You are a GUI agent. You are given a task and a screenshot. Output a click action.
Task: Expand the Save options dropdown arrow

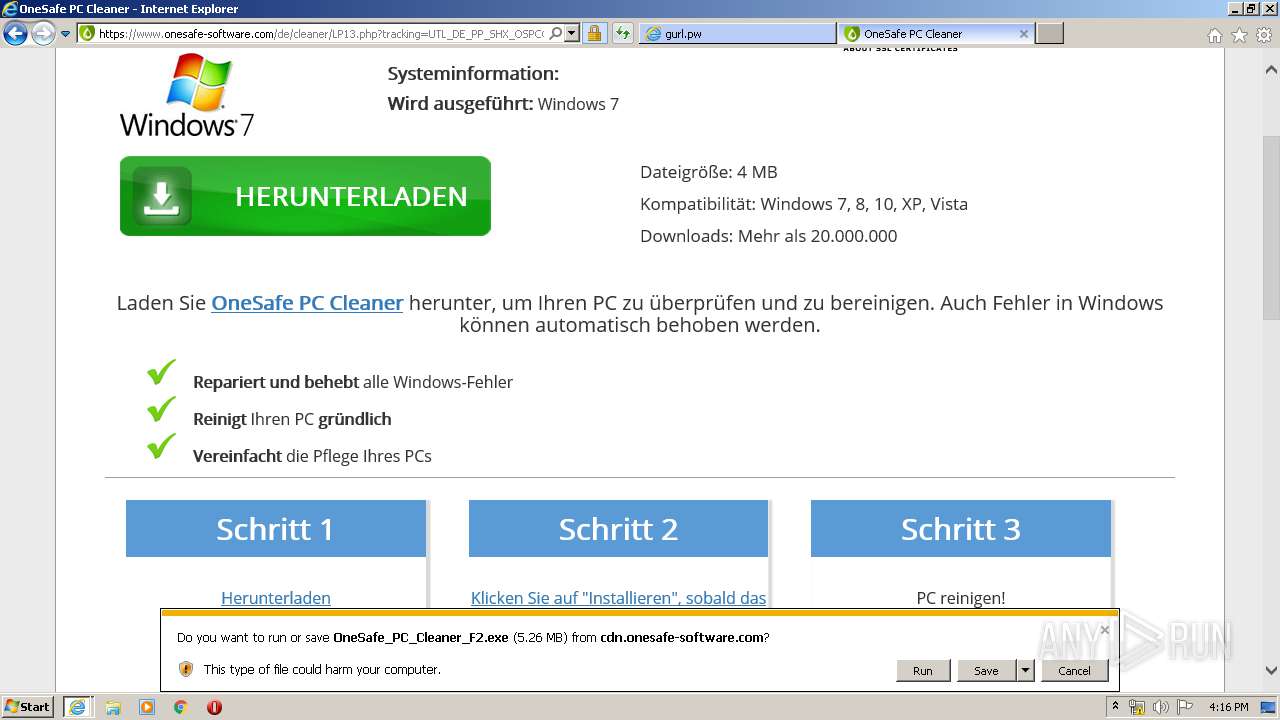click(x=1025, y=670)
